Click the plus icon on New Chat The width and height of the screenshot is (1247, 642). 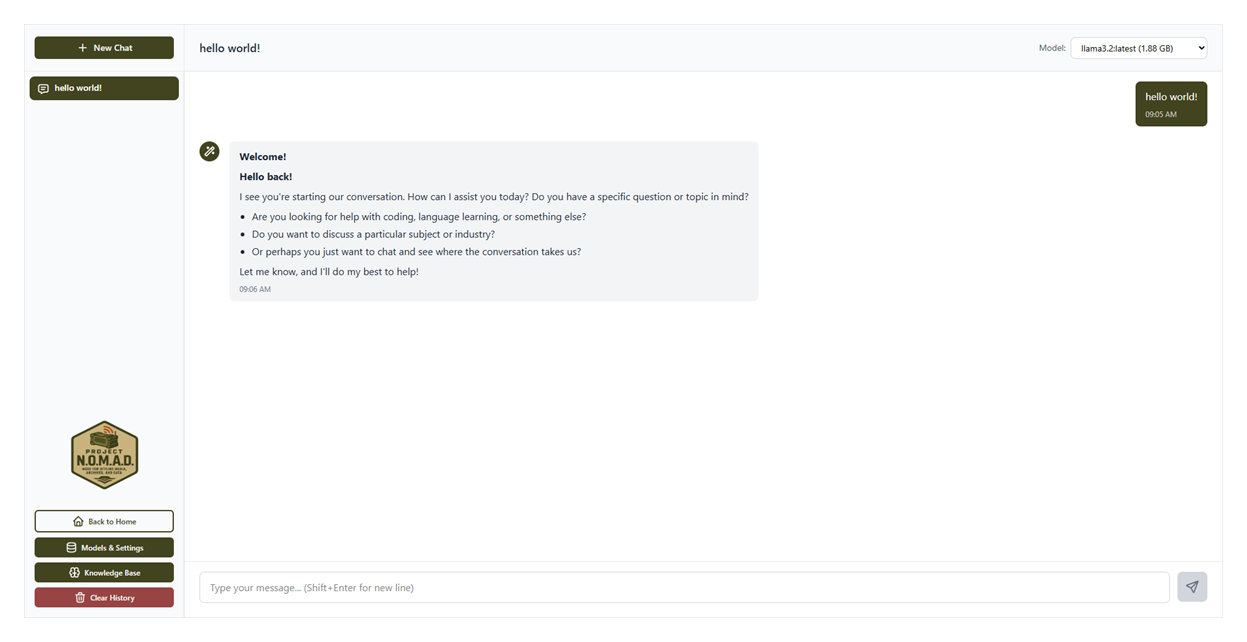tap(82, 48)
